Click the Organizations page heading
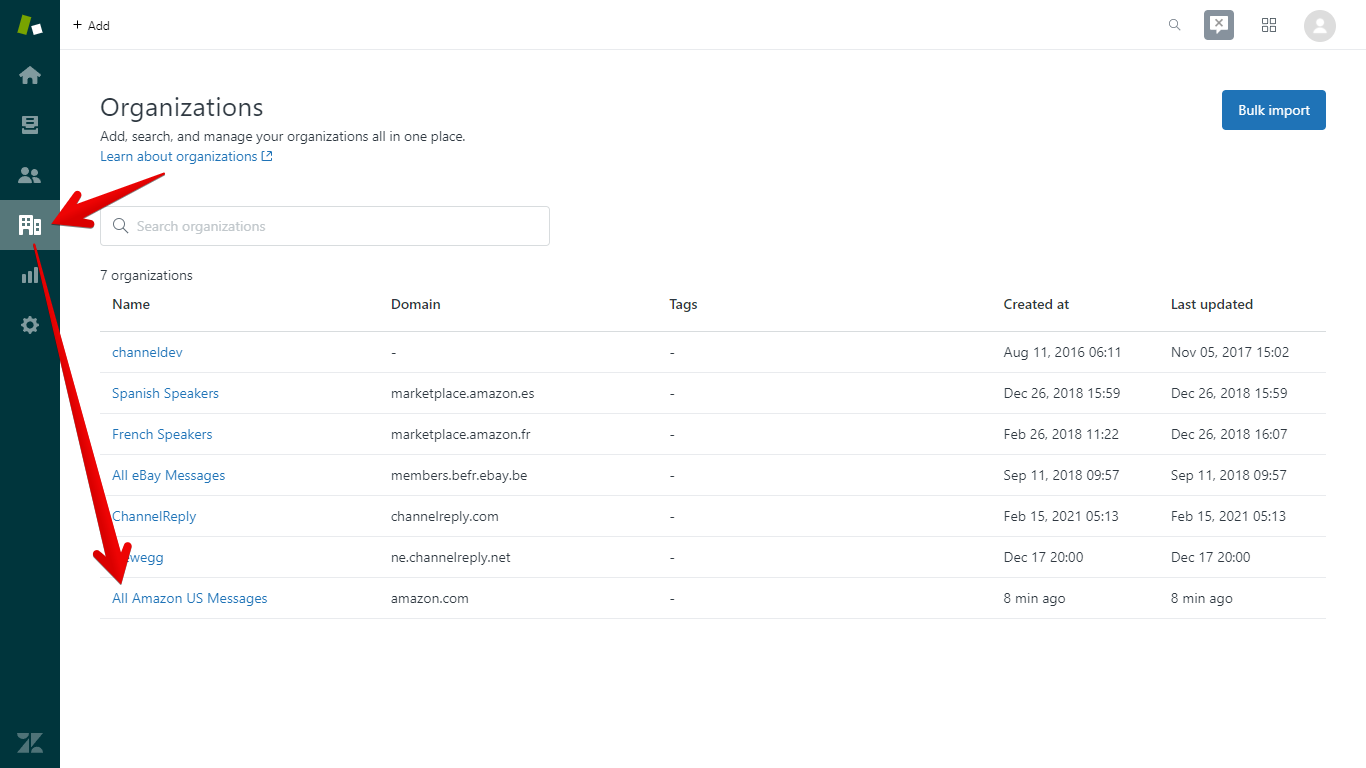The width and height of the screenshot is (1366, 768). 182,108
